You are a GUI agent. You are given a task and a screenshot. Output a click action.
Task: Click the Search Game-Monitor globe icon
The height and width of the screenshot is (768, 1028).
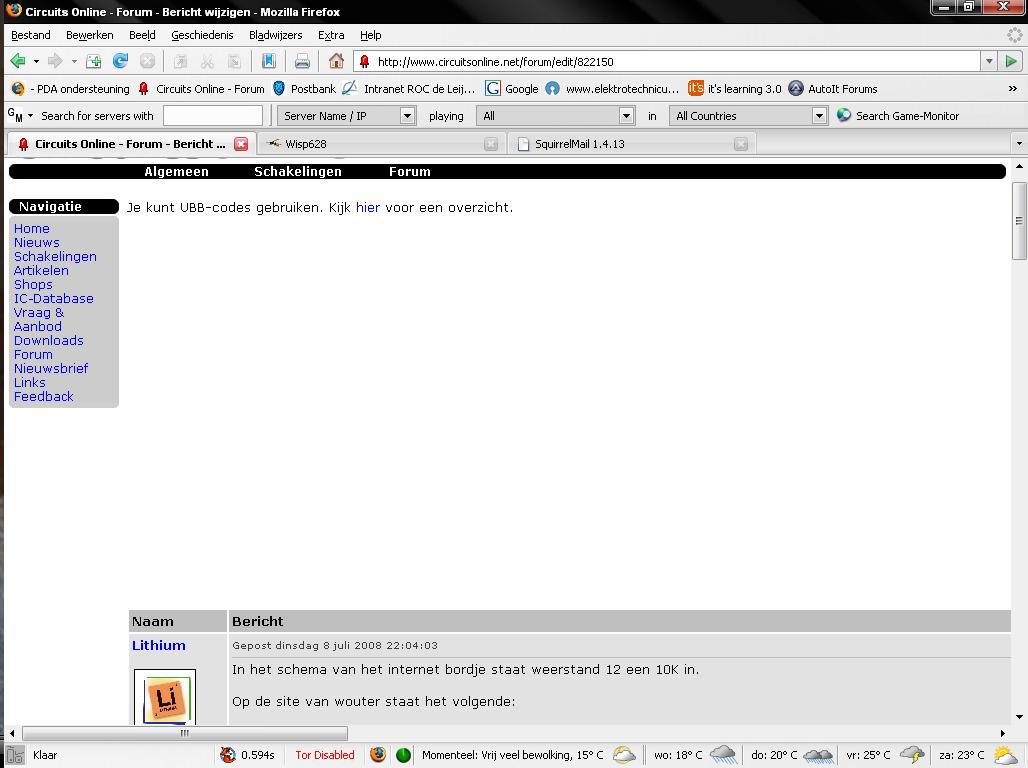point(844,116)
